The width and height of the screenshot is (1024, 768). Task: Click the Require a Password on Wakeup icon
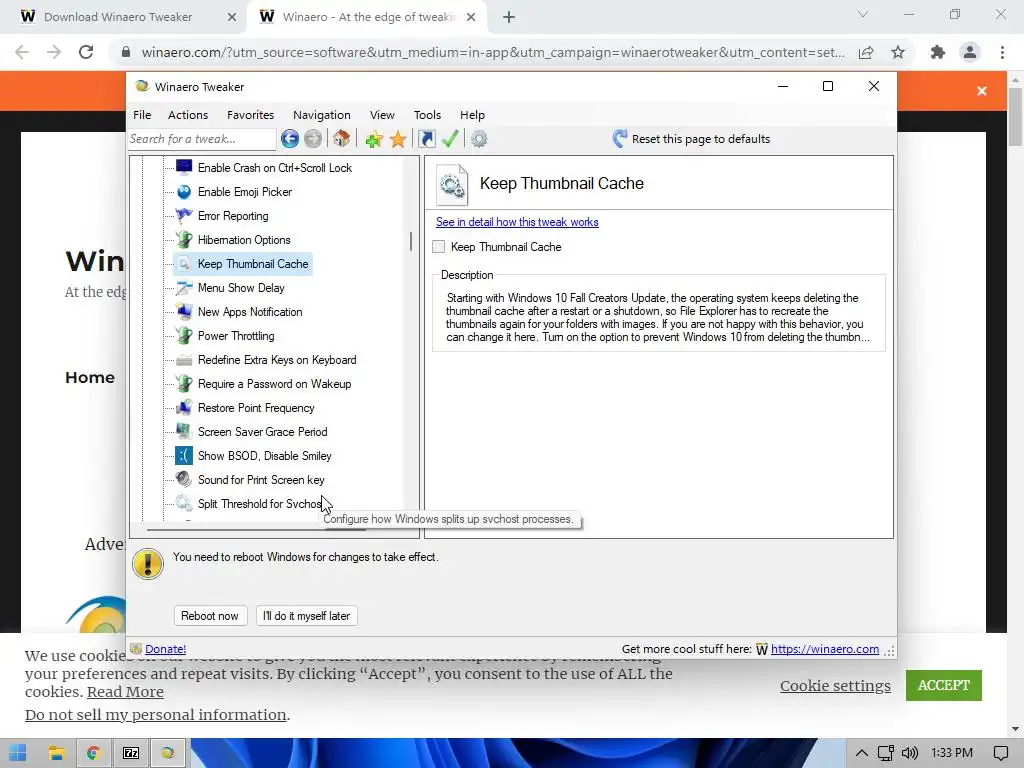pos(184,383)
